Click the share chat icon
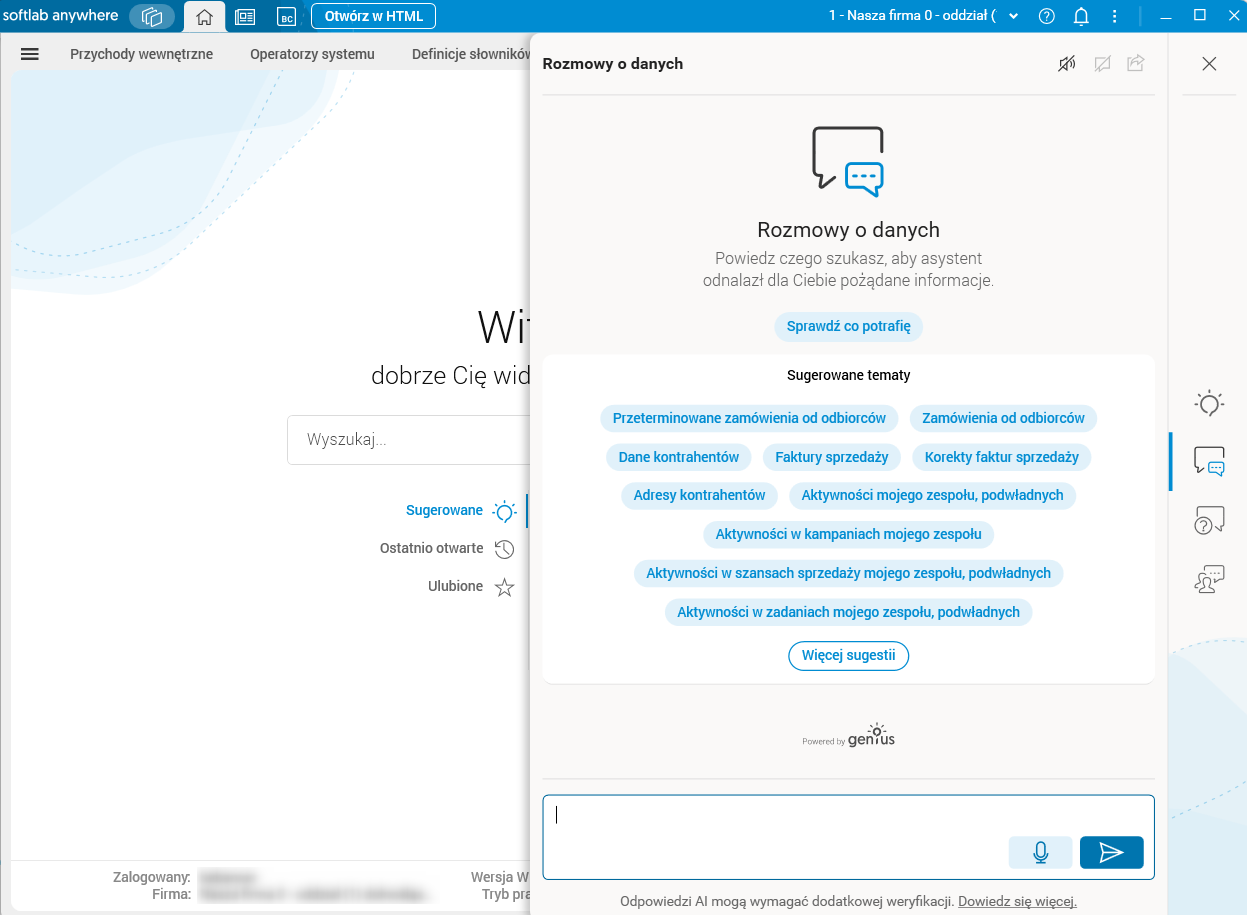Image resolution: width=1247 pixels, height=915 pixels. click(1135, 63)
